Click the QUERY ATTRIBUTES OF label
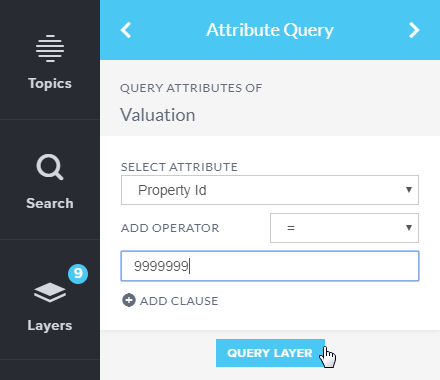Viewport: 440px width, 380px height. [x=191, y=88]
